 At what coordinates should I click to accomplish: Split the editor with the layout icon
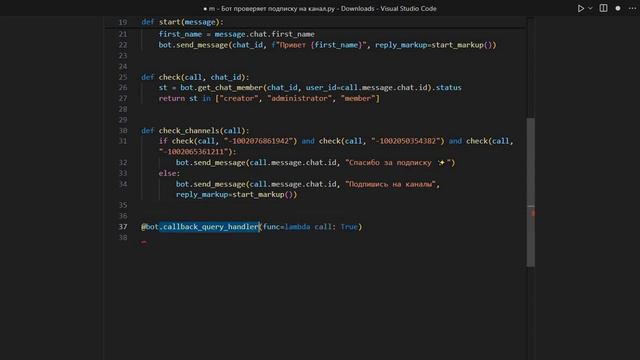click(x=603, y=8)
